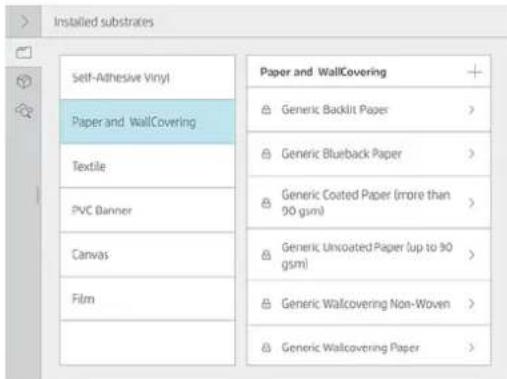Expand Generic Uncoated Paper chevron

pyautogui.click(x=471, y=255)
